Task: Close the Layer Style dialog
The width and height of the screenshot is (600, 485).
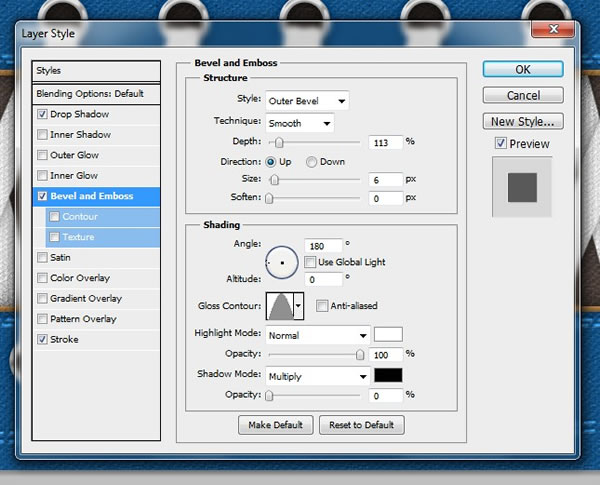Action: (553, 29)
